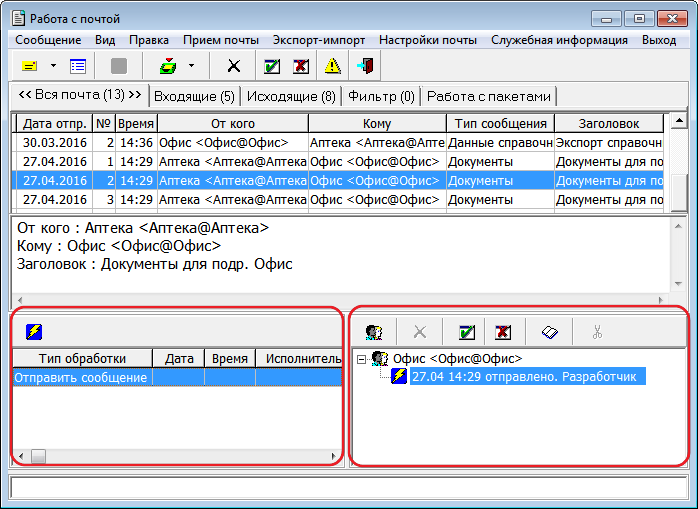Click the gray X icon in right panel toolbar
Image resolution: width=698 pixels, height=509 pixels.
[x=420, y=332]
